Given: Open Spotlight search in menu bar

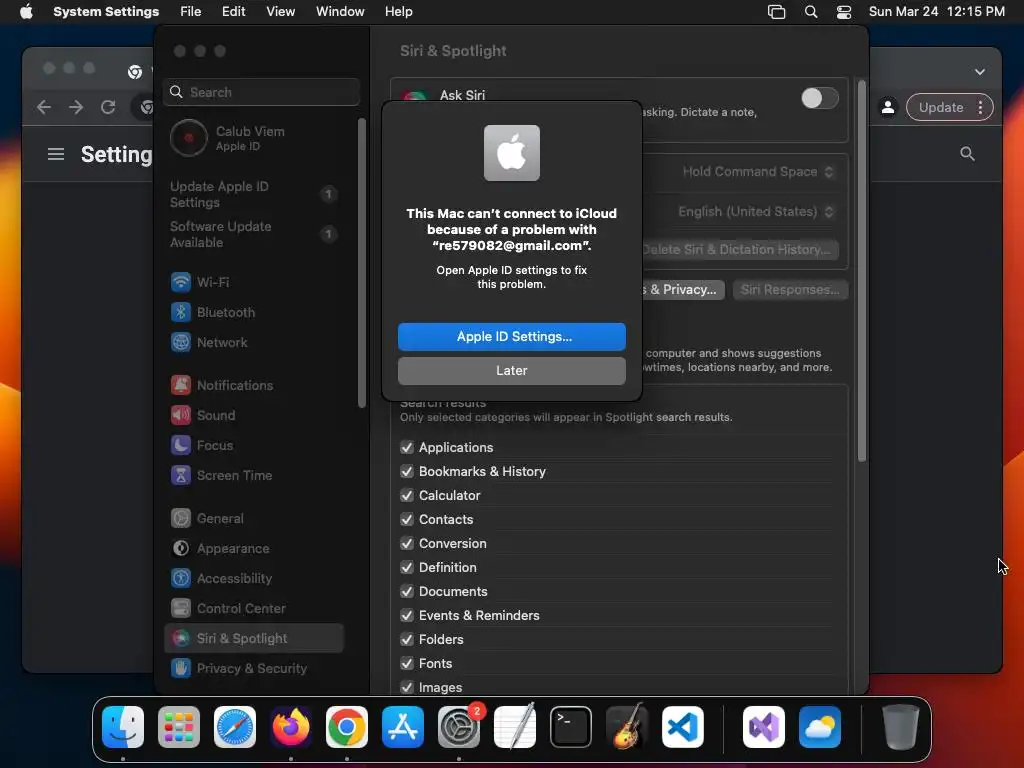Looking at the screenshot, I should click(810, 12).
